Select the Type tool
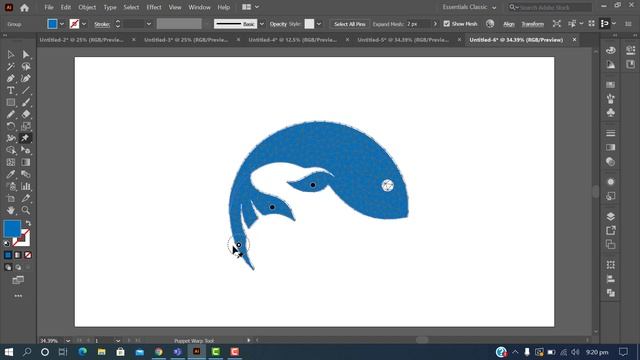640x360 pixels. (11, 90)
